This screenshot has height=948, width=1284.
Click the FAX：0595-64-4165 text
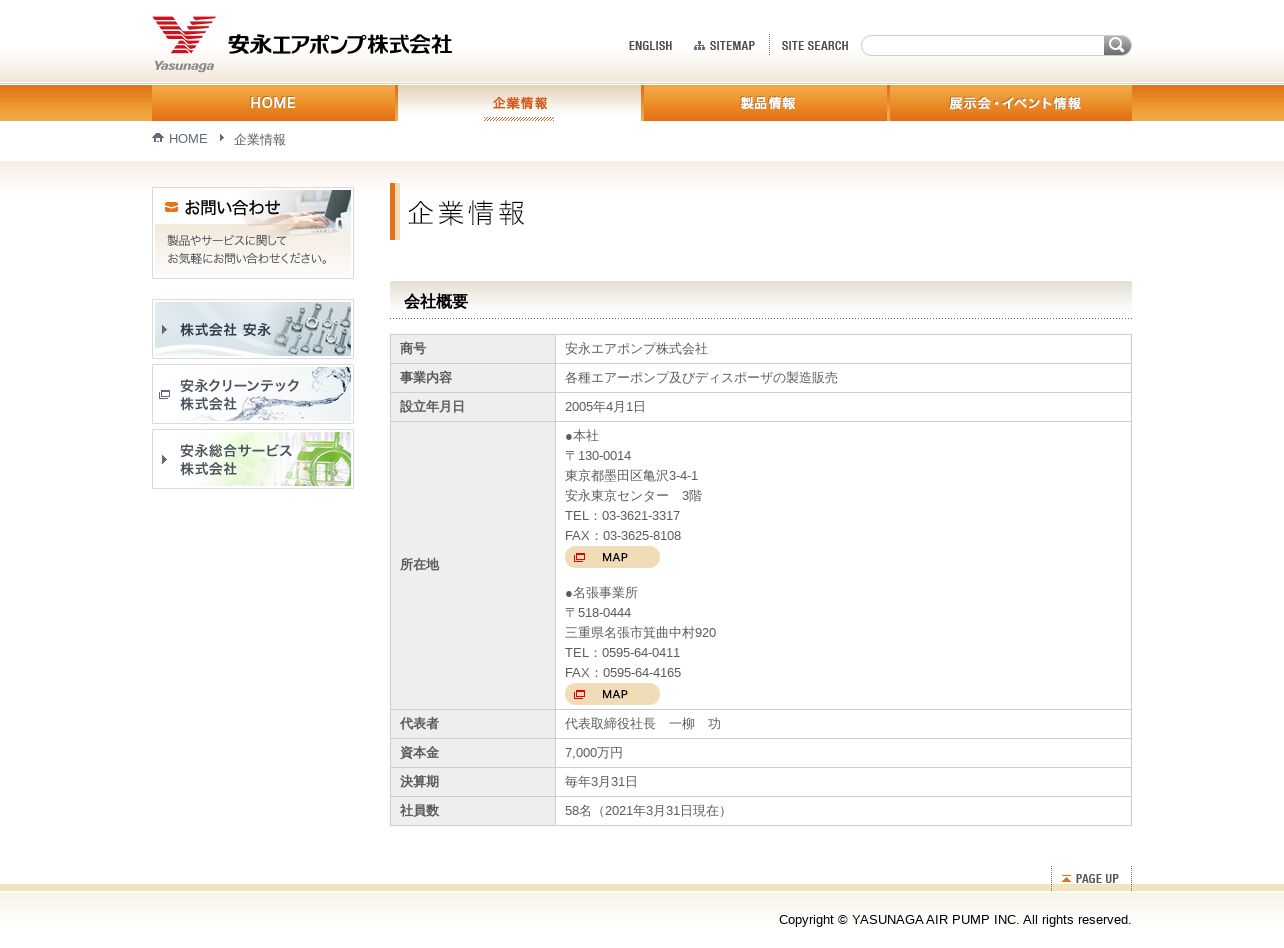[623, 673]
